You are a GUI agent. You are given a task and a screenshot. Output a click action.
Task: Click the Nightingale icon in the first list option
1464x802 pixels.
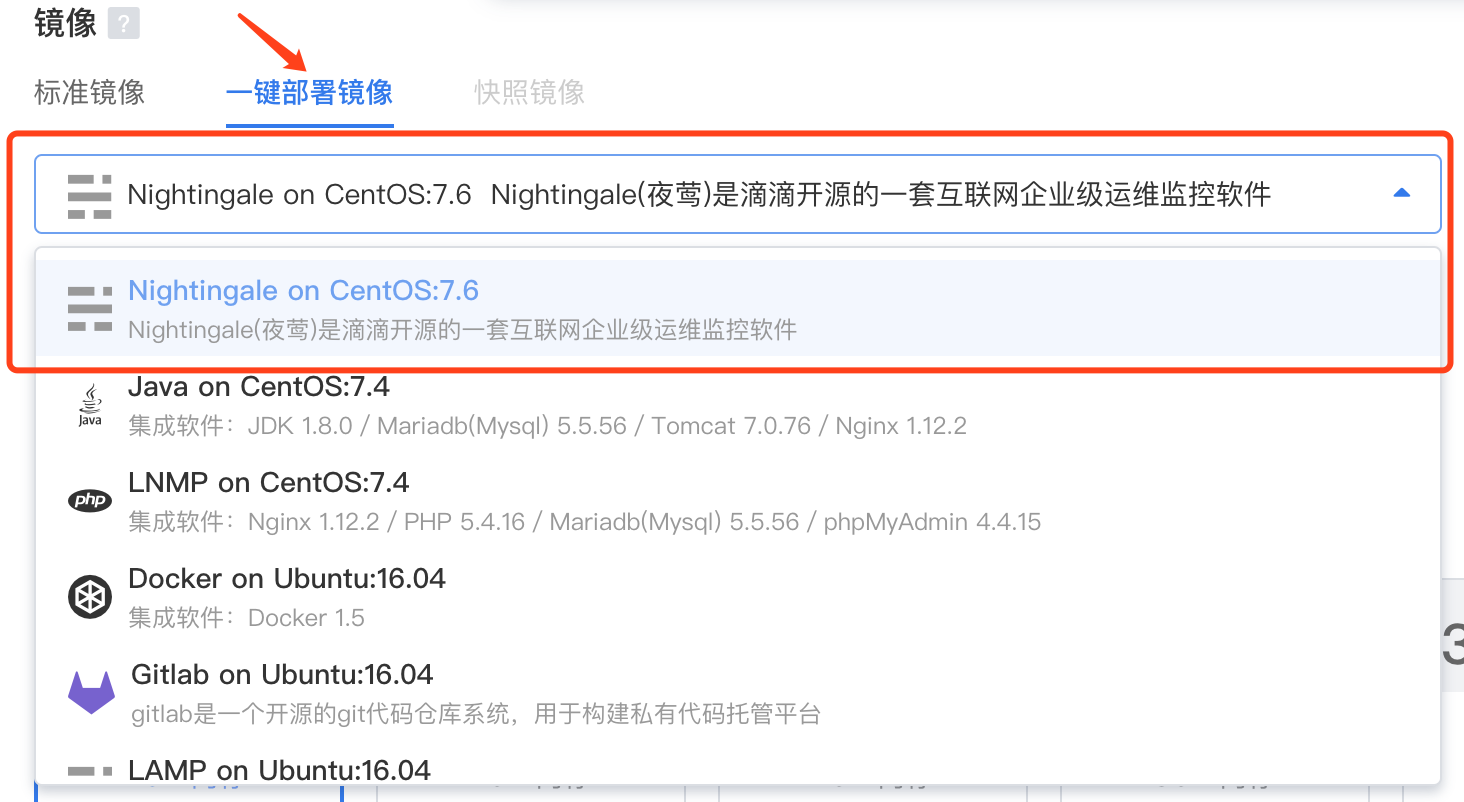coord(89,308)
